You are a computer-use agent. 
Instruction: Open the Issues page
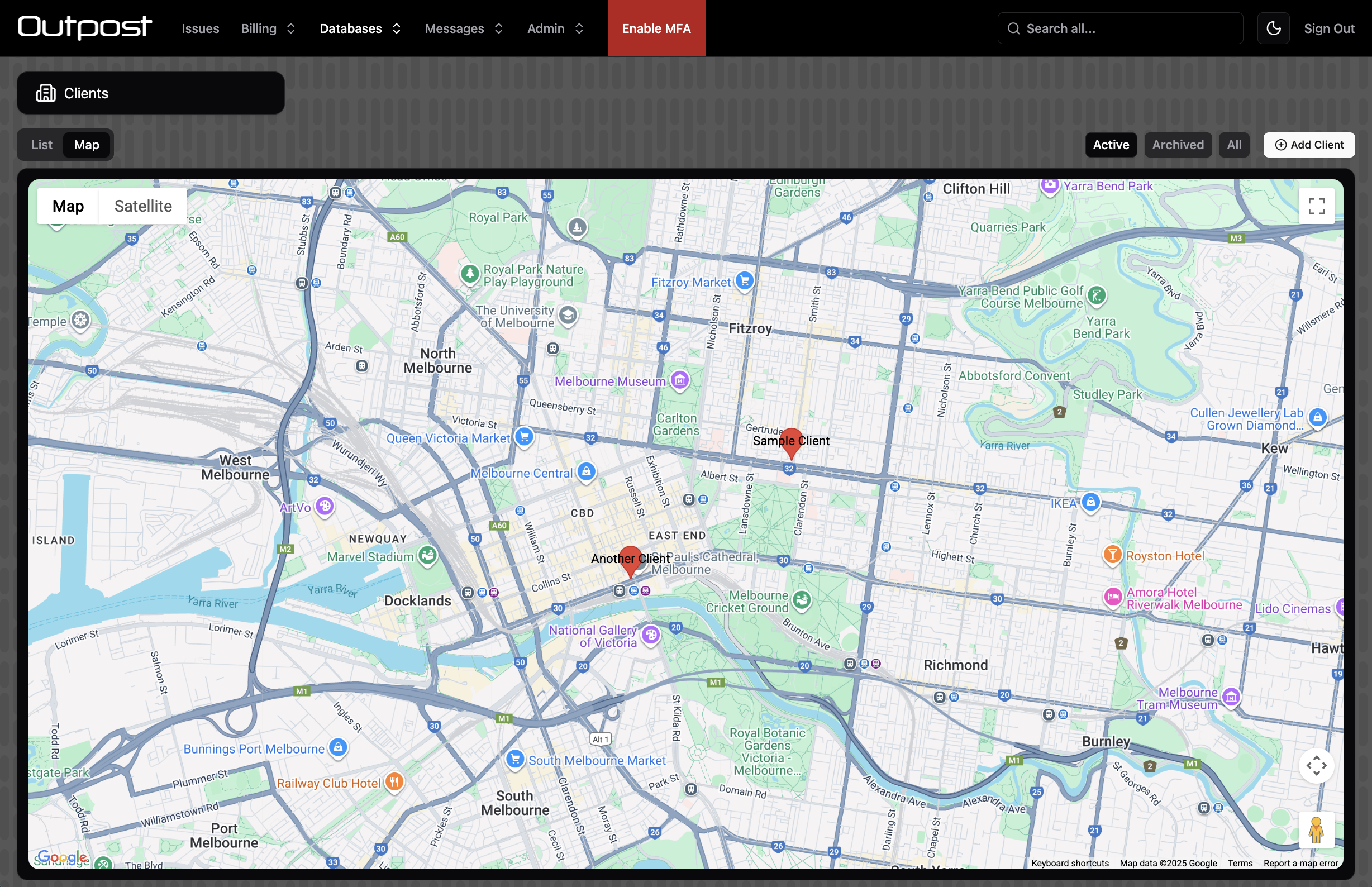201,28
